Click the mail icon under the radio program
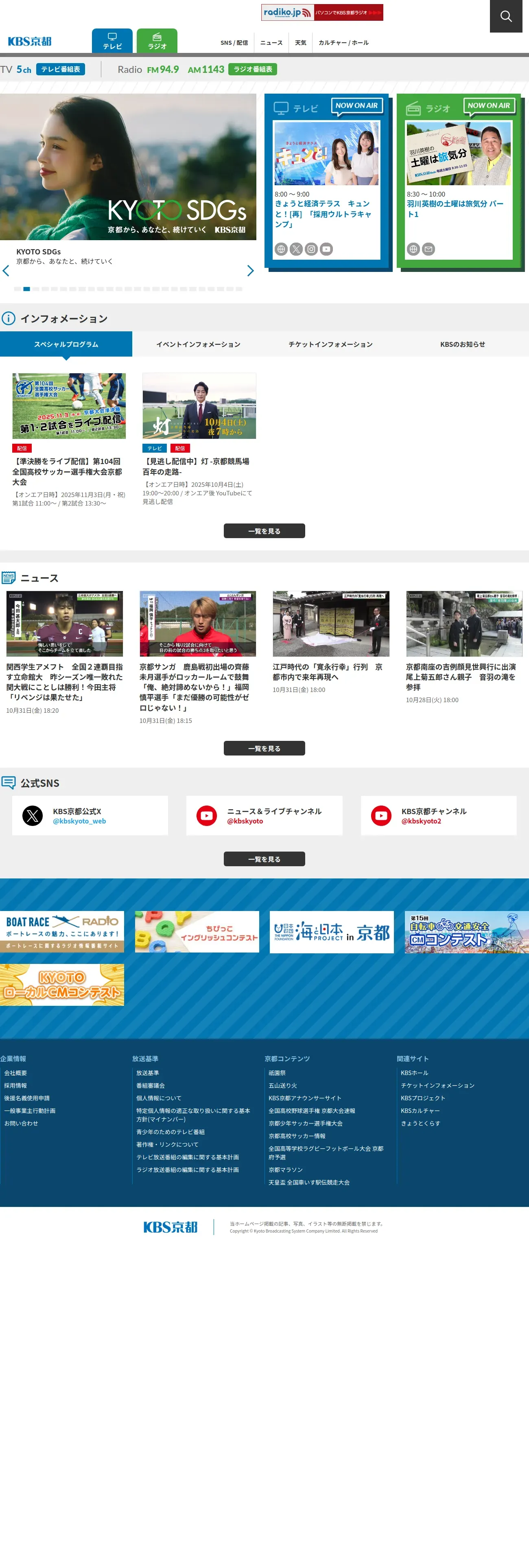Screen dimensions: 529x1568 tap(428, 249)
